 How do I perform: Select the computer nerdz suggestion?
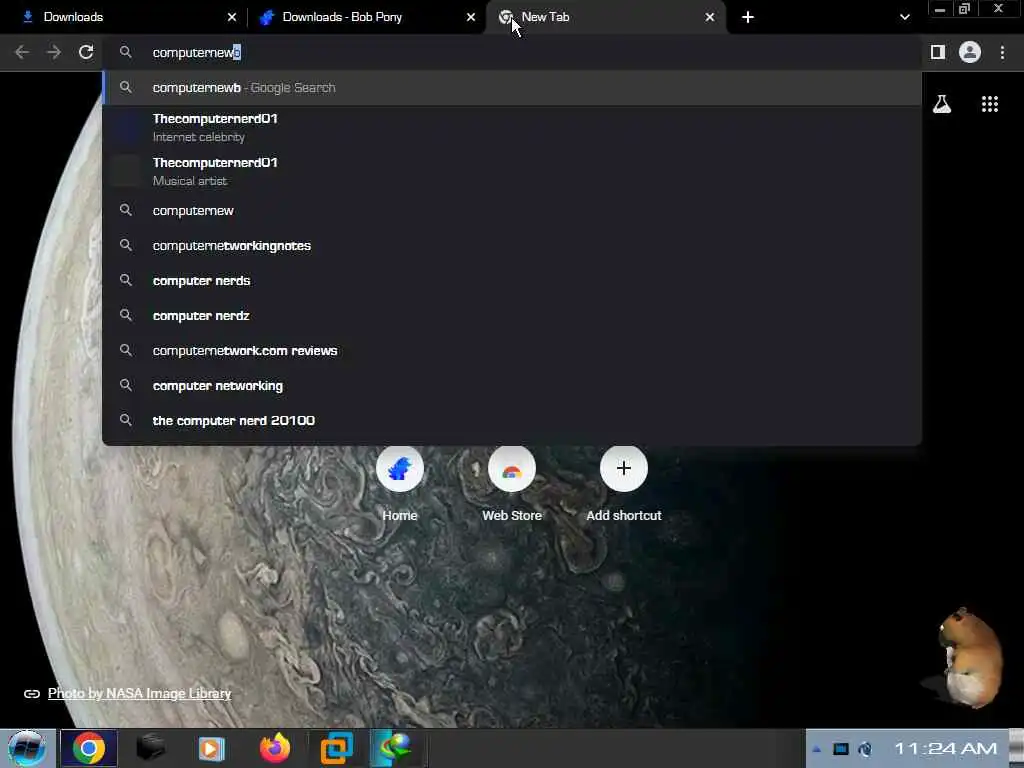pos(513,315)
